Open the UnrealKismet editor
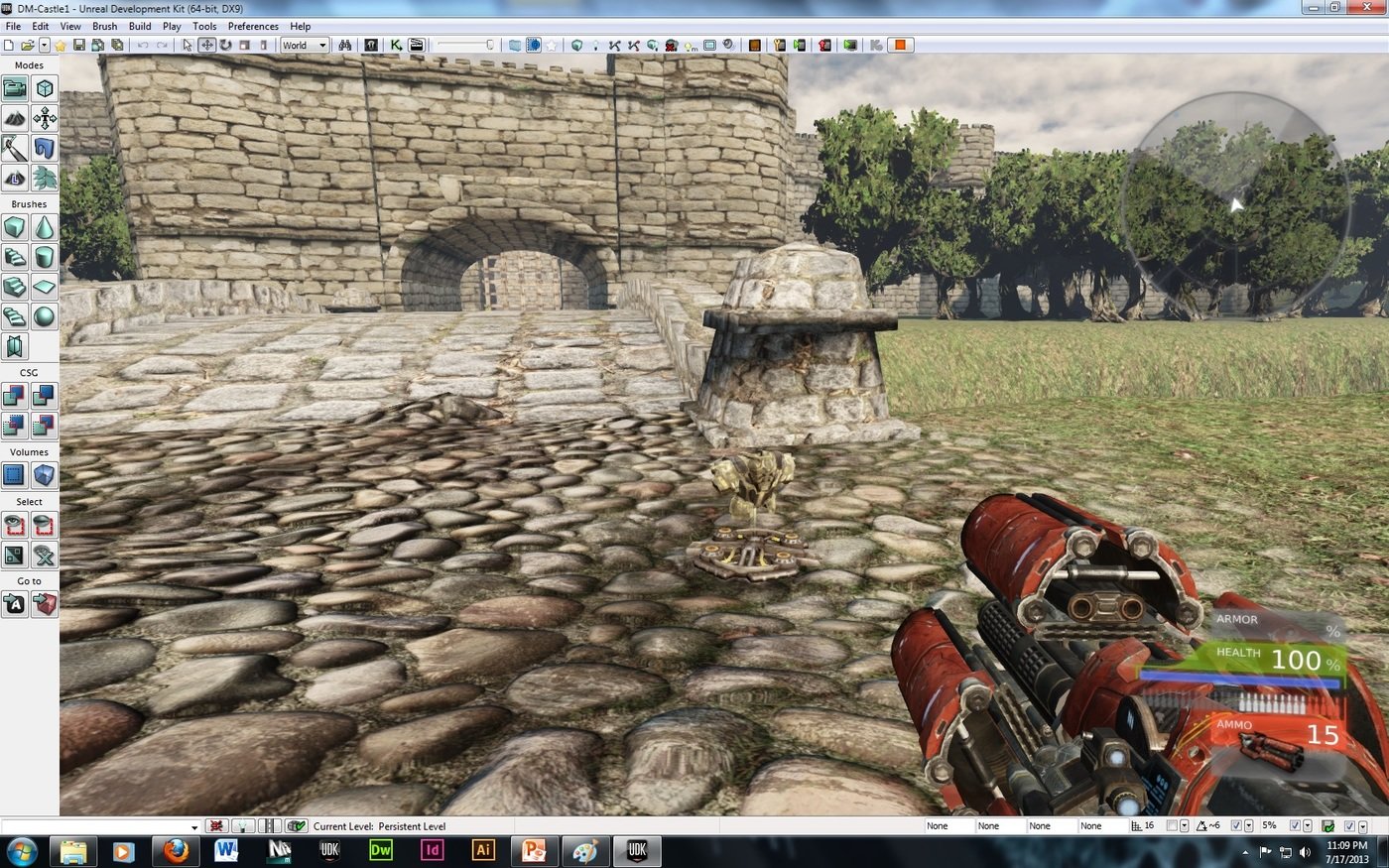This screenshot has width=1389, height=868. [396, 46]
